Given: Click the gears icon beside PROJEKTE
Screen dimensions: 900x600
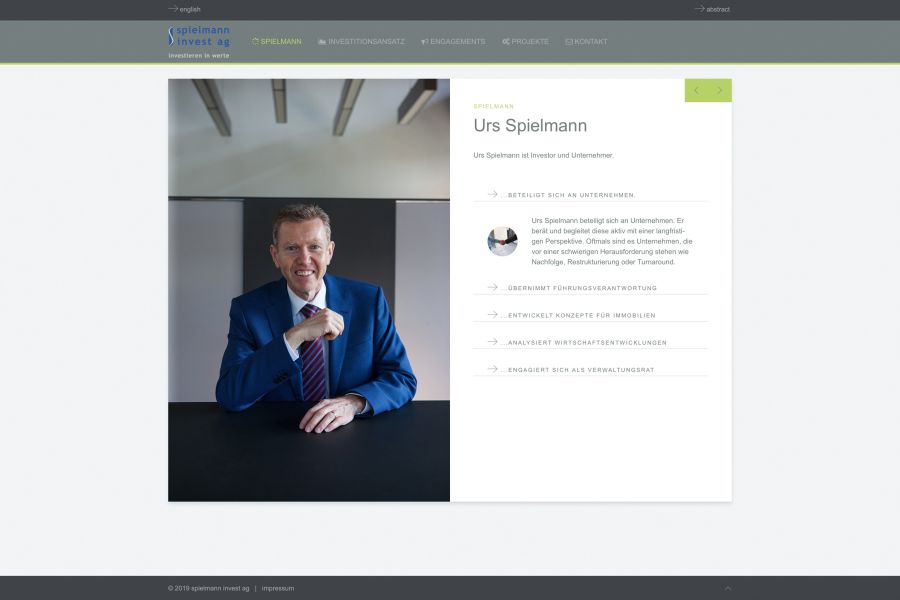Looking at the screenshot, I should [x=506, y=41].
